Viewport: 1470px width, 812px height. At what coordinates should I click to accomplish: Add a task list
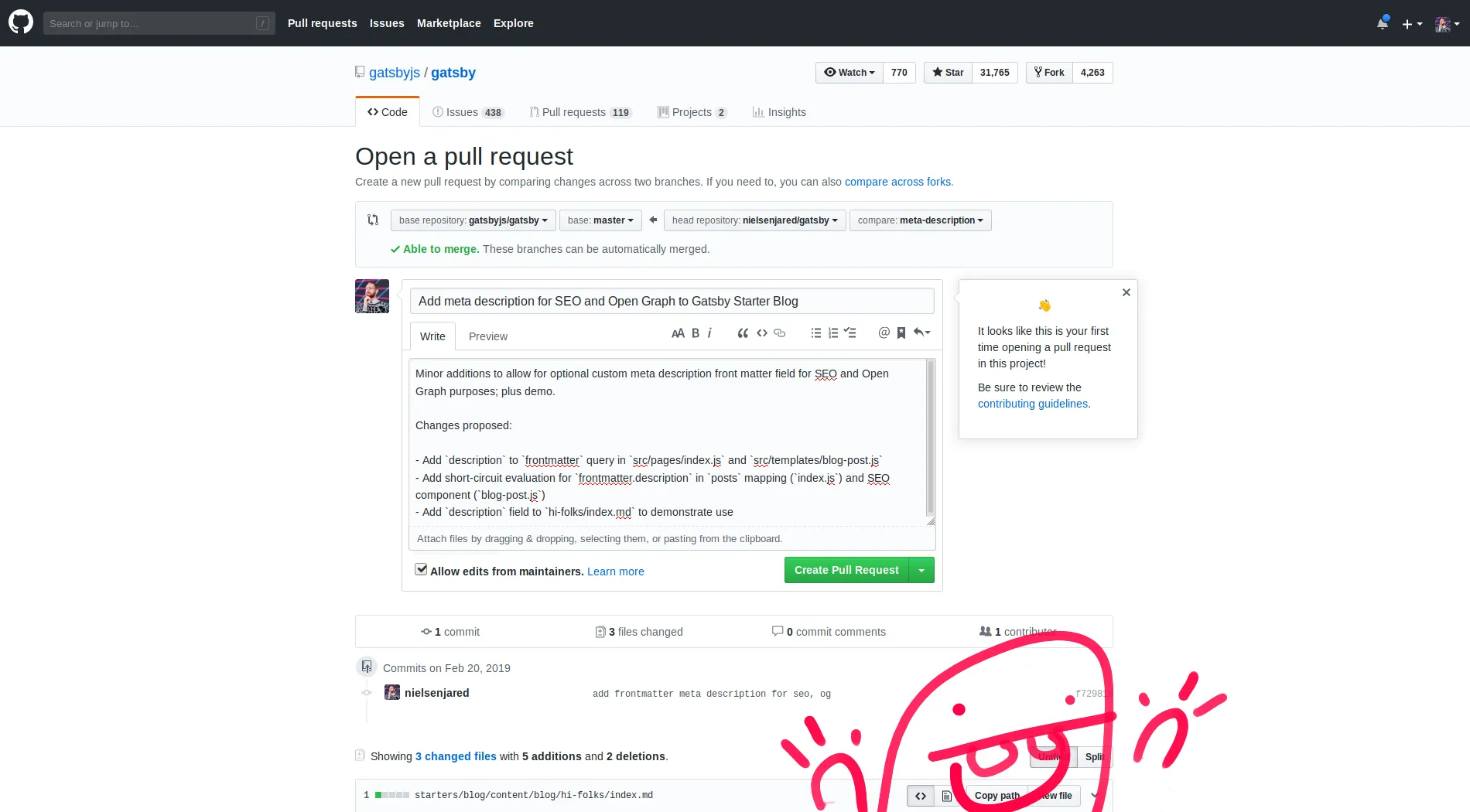[x=850, y=333]
